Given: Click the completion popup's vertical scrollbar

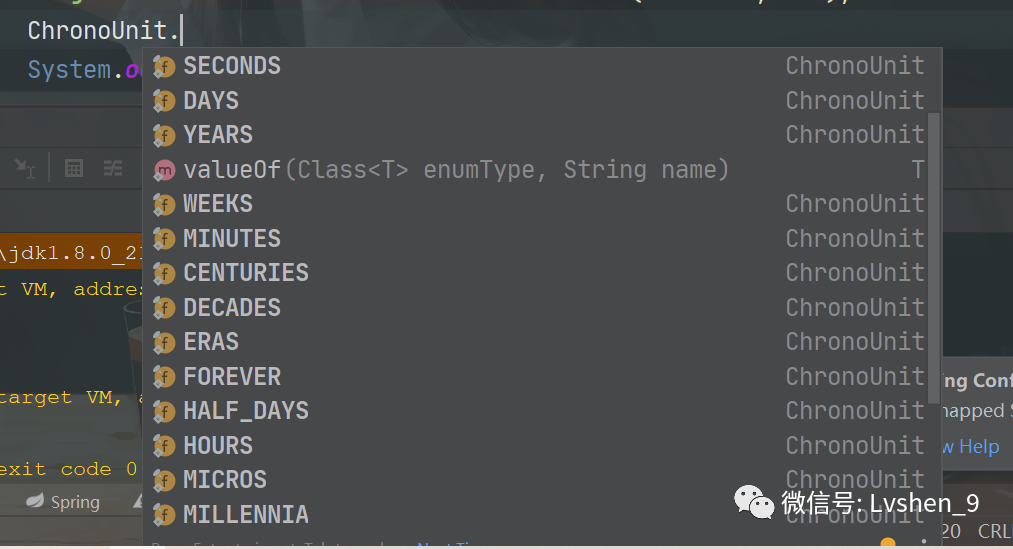Looking at the screenshot, I should tap(934, 250).
